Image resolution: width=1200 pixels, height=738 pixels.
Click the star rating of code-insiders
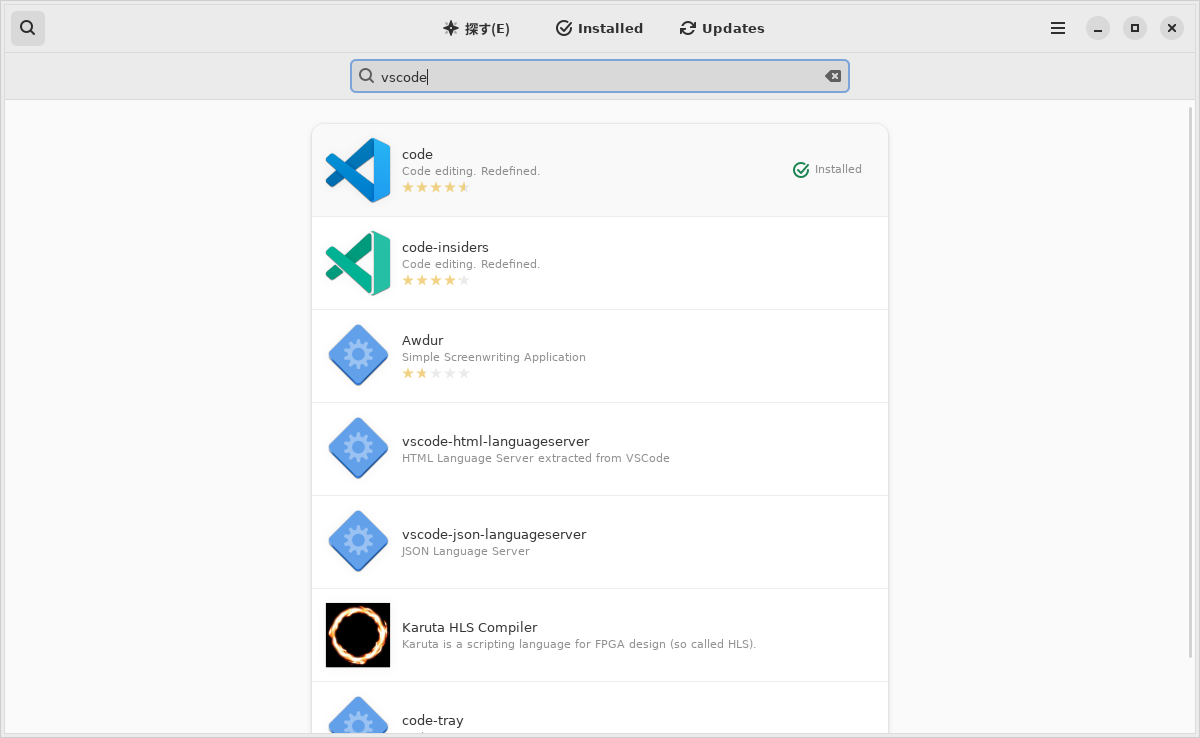(x=436, y=280)
